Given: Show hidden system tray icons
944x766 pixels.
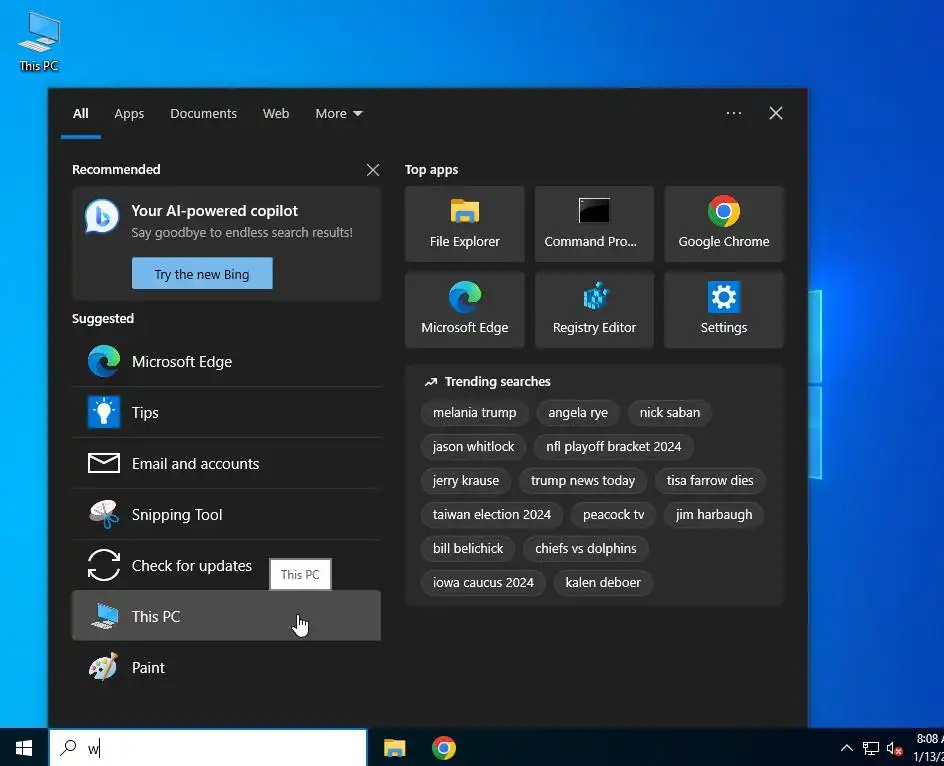Looking at the screenshot, I should (x=846, y=748).
